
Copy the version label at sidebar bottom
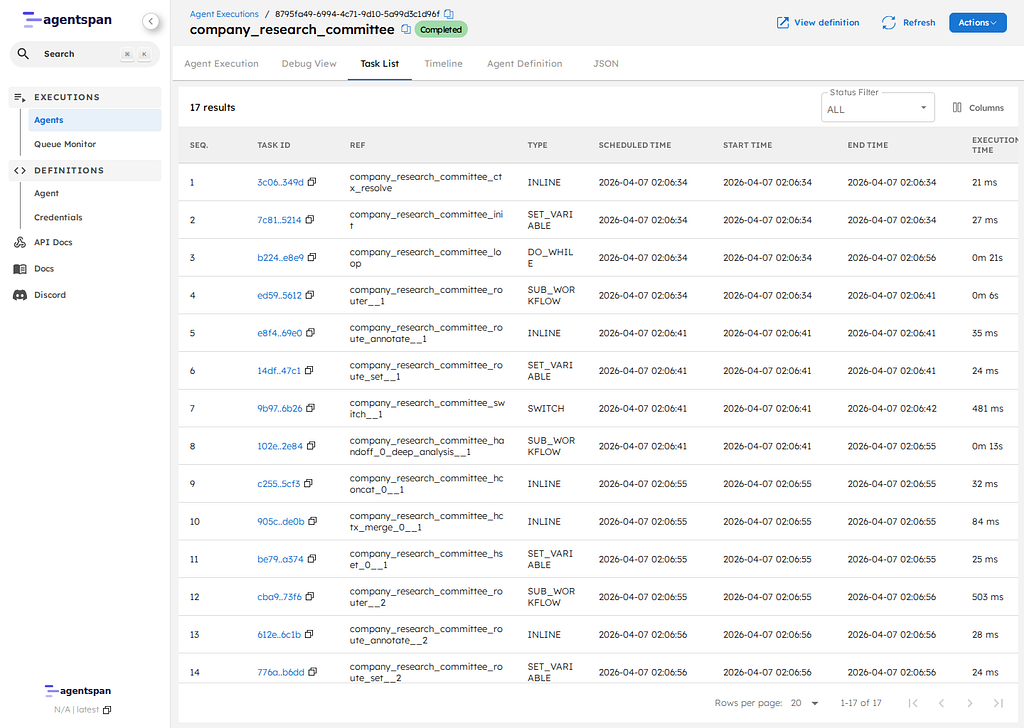108,710
